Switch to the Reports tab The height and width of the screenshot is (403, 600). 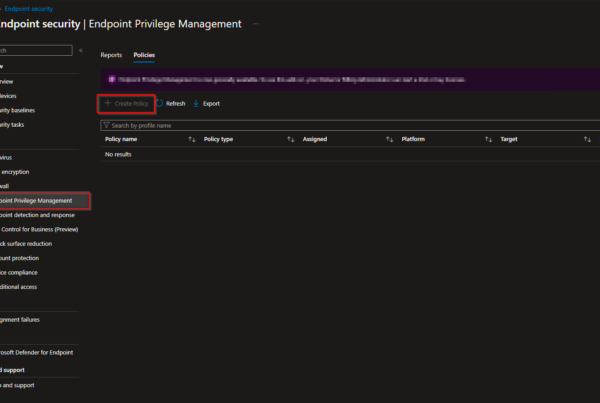point(111,55)
